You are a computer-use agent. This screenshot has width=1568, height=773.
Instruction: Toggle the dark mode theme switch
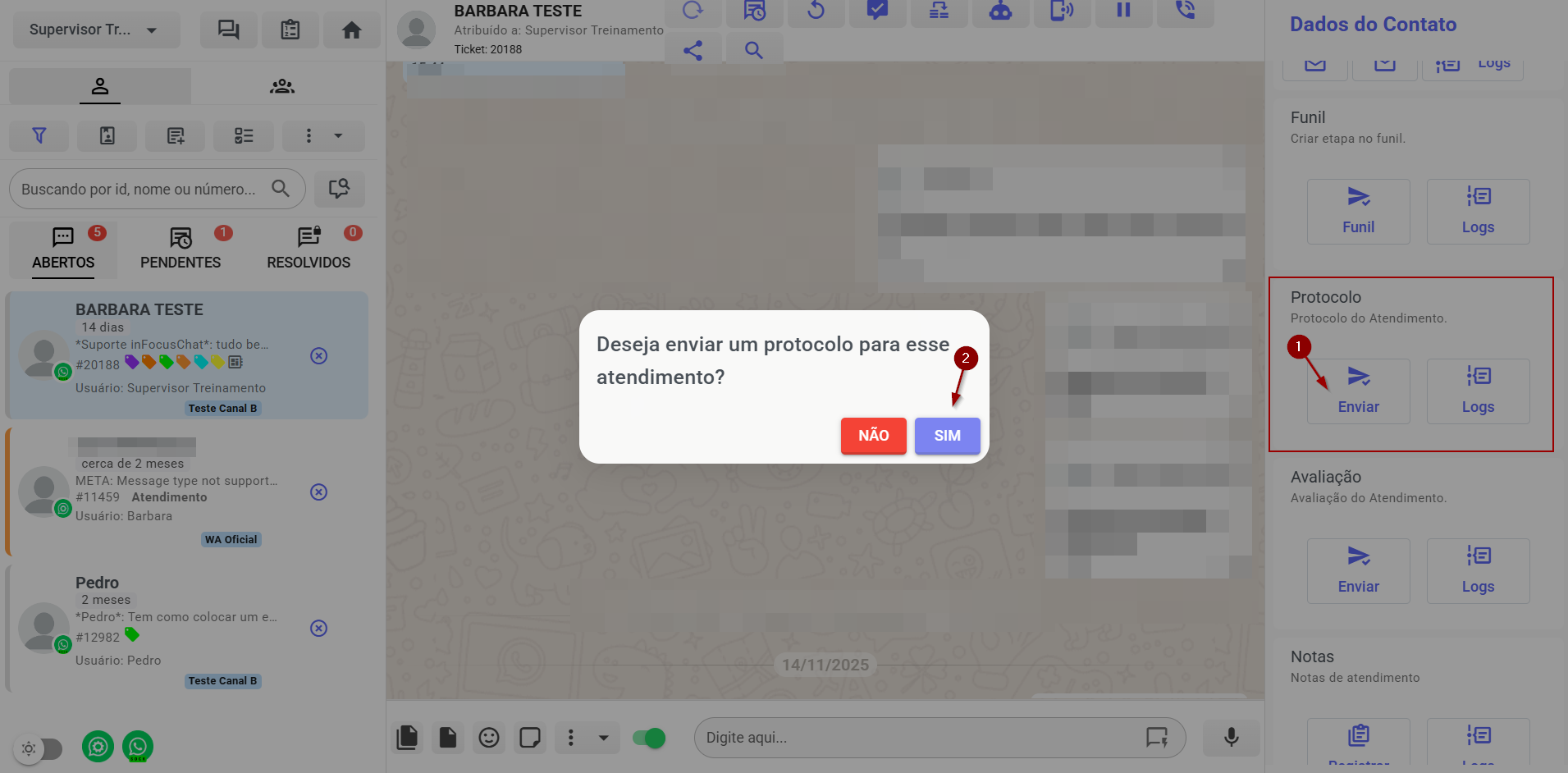(39, 748)
